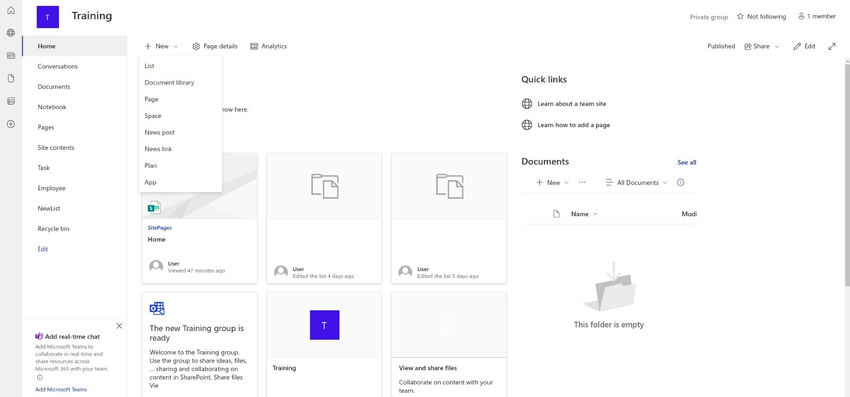850x397 pixels.
Task: Click the Create plus-circle icon in the app bar
Action: pos(11,124)
